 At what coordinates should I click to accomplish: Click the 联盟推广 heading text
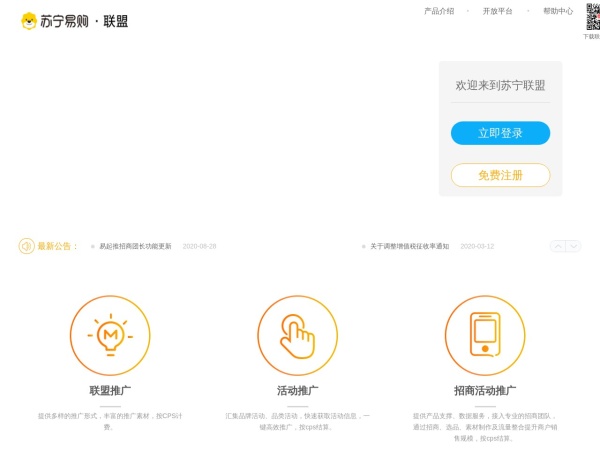pos(110,390)
